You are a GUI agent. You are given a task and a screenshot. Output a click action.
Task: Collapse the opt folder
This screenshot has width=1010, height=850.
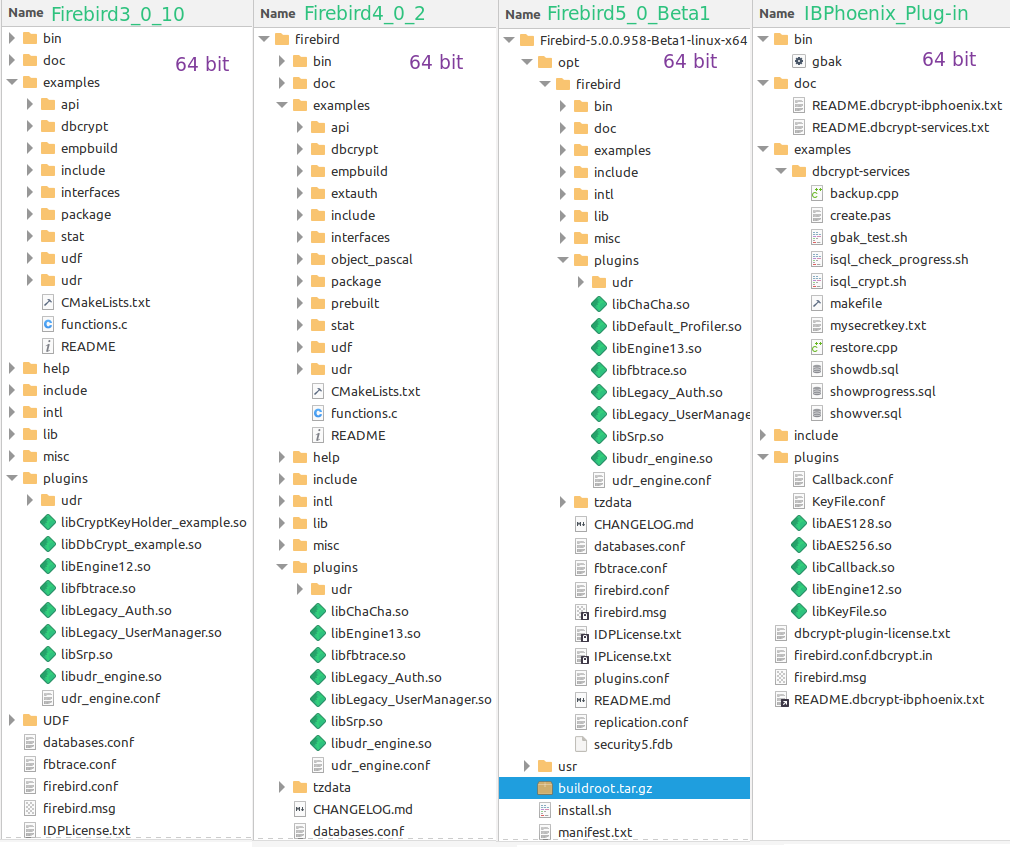[527, 62]
